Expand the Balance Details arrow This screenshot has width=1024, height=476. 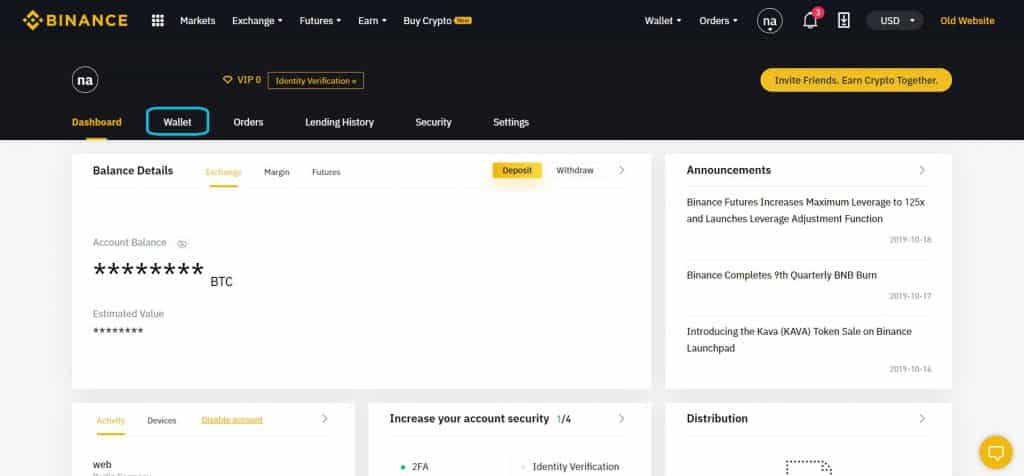pyautogui.click(x=621, y=170)
